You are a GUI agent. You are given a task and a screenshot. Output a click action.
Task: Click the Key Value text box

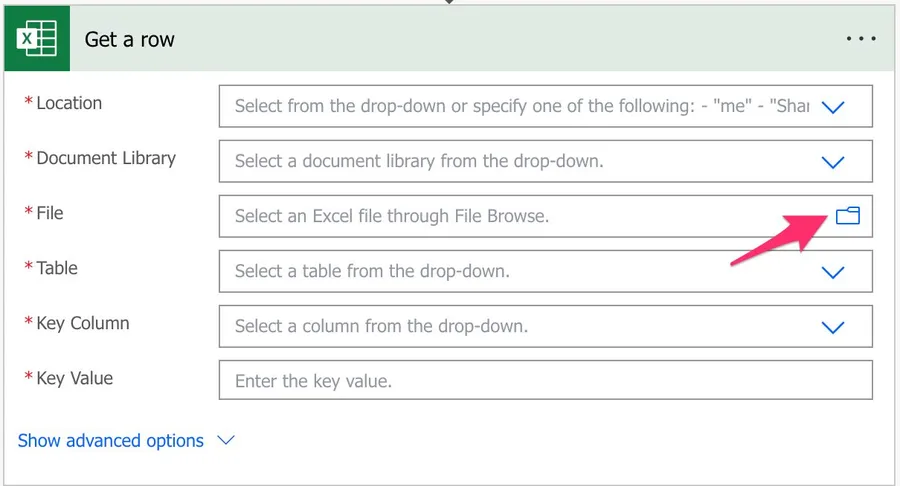pyautogui.click(x=545, y=381)
